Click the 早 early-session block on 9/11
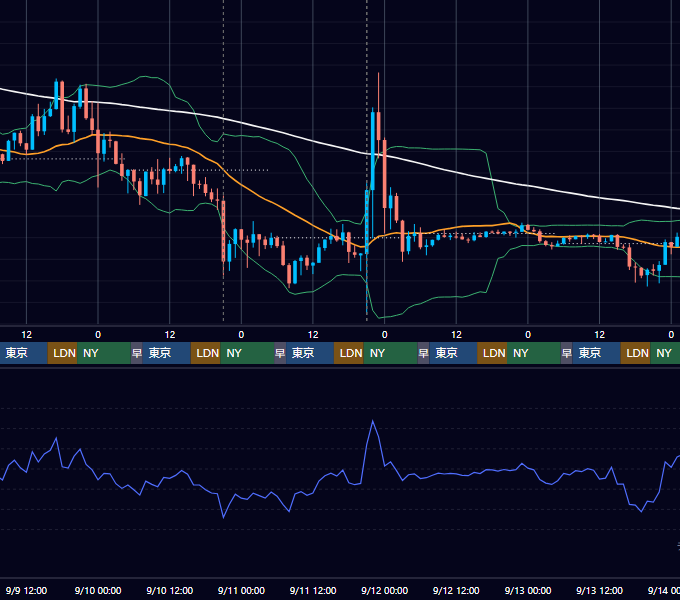680x600 pixels. point(280,353)
